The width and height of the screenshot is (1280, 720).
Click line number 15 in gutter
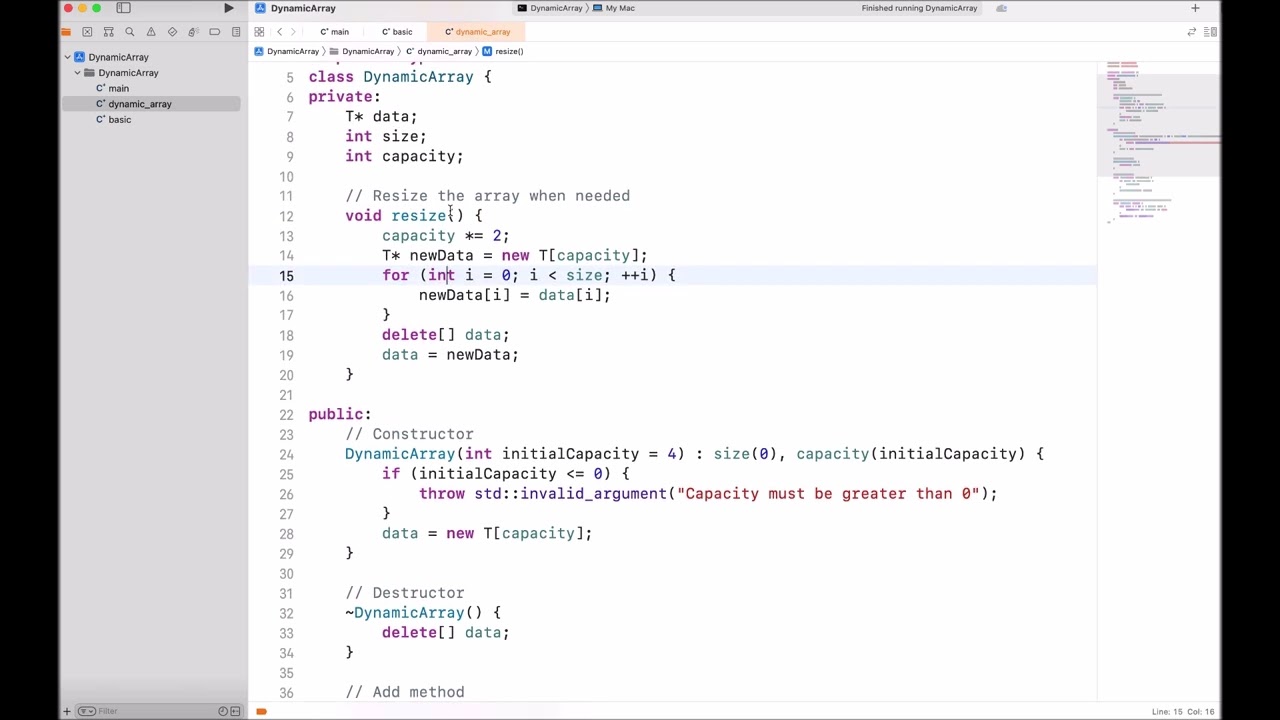tap(287, 276)
